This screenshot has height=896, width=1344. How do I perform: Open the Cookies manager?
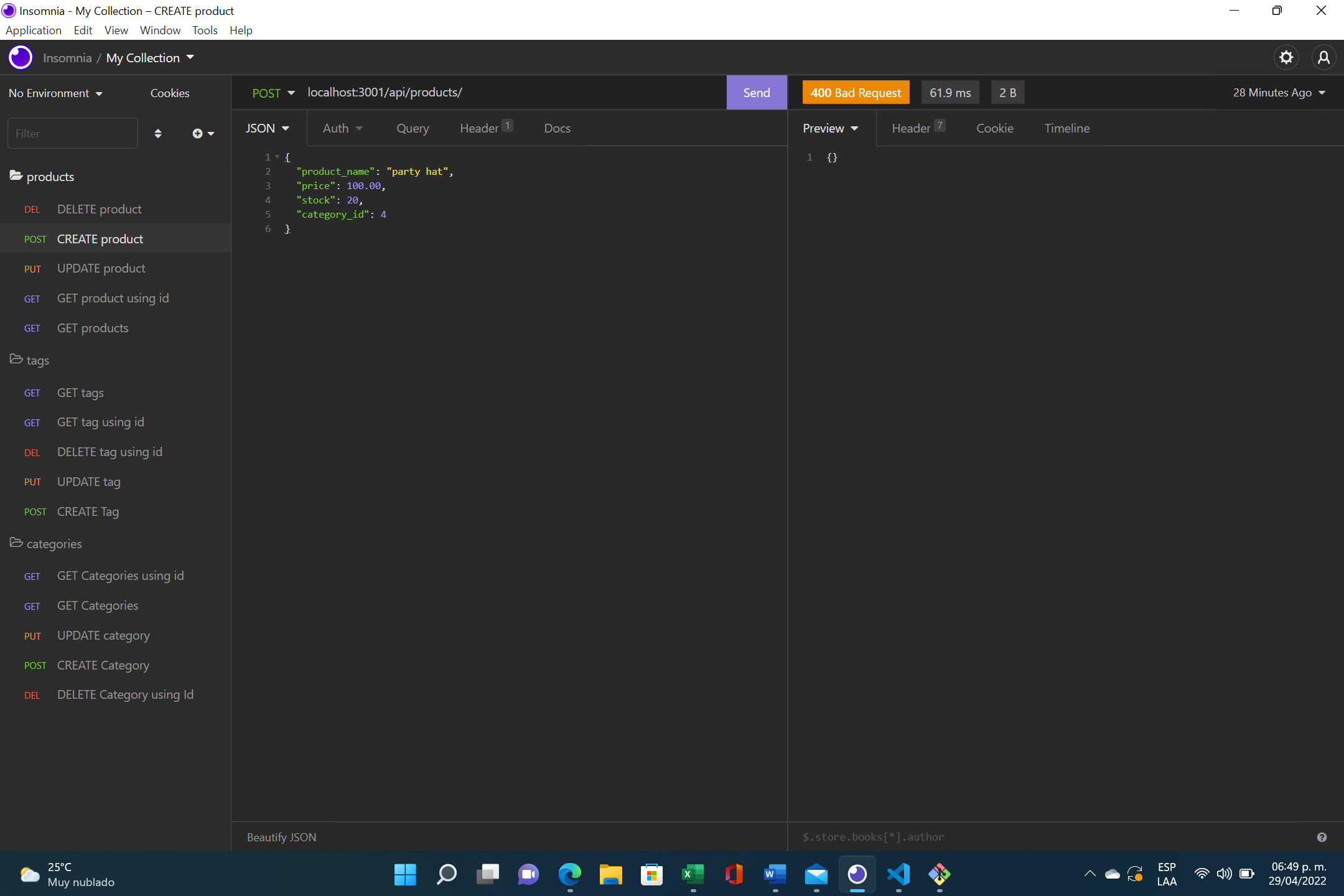coord(170,93)
